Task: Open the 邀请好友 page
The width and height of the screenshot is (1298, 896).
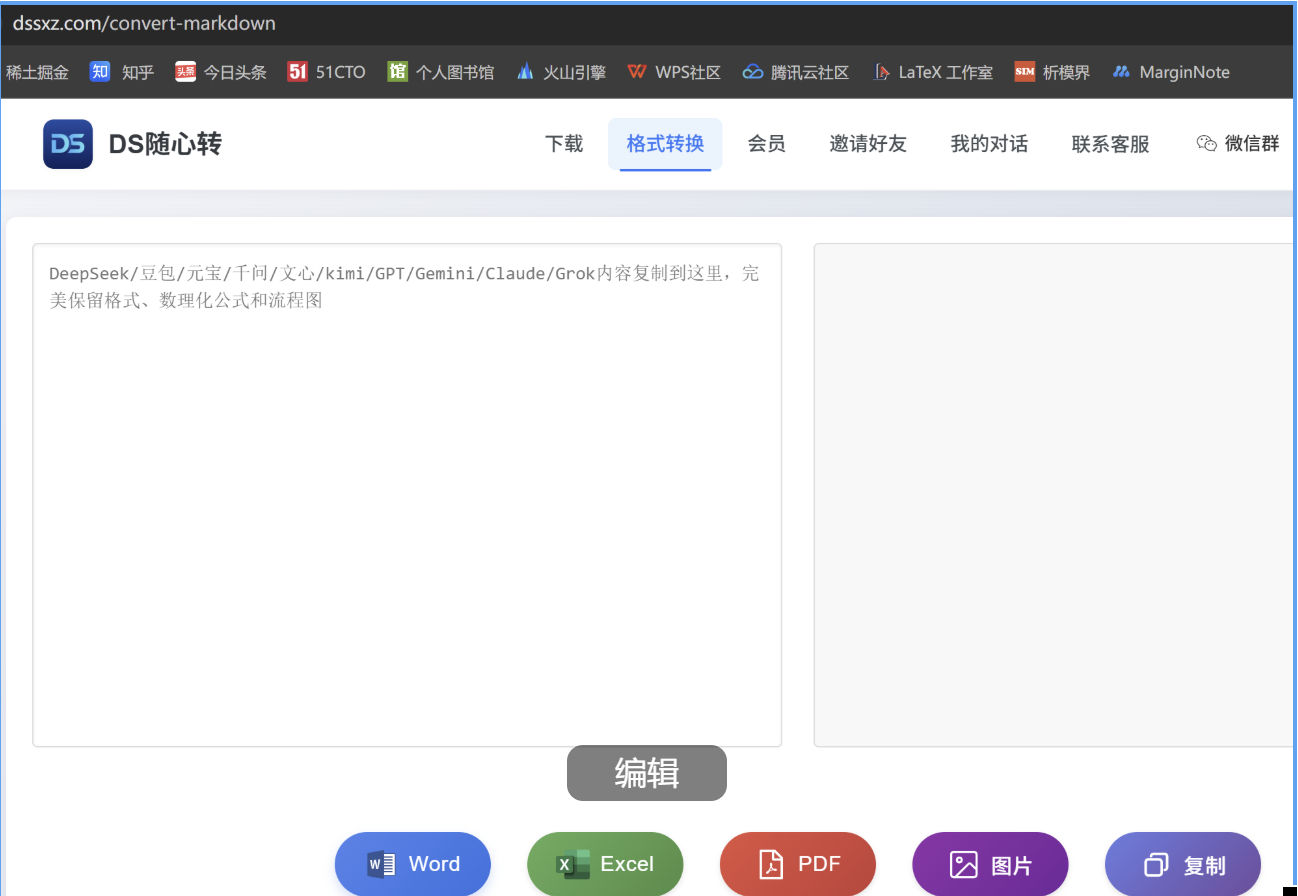Action: pyautogui.click(x=868, y=144)
